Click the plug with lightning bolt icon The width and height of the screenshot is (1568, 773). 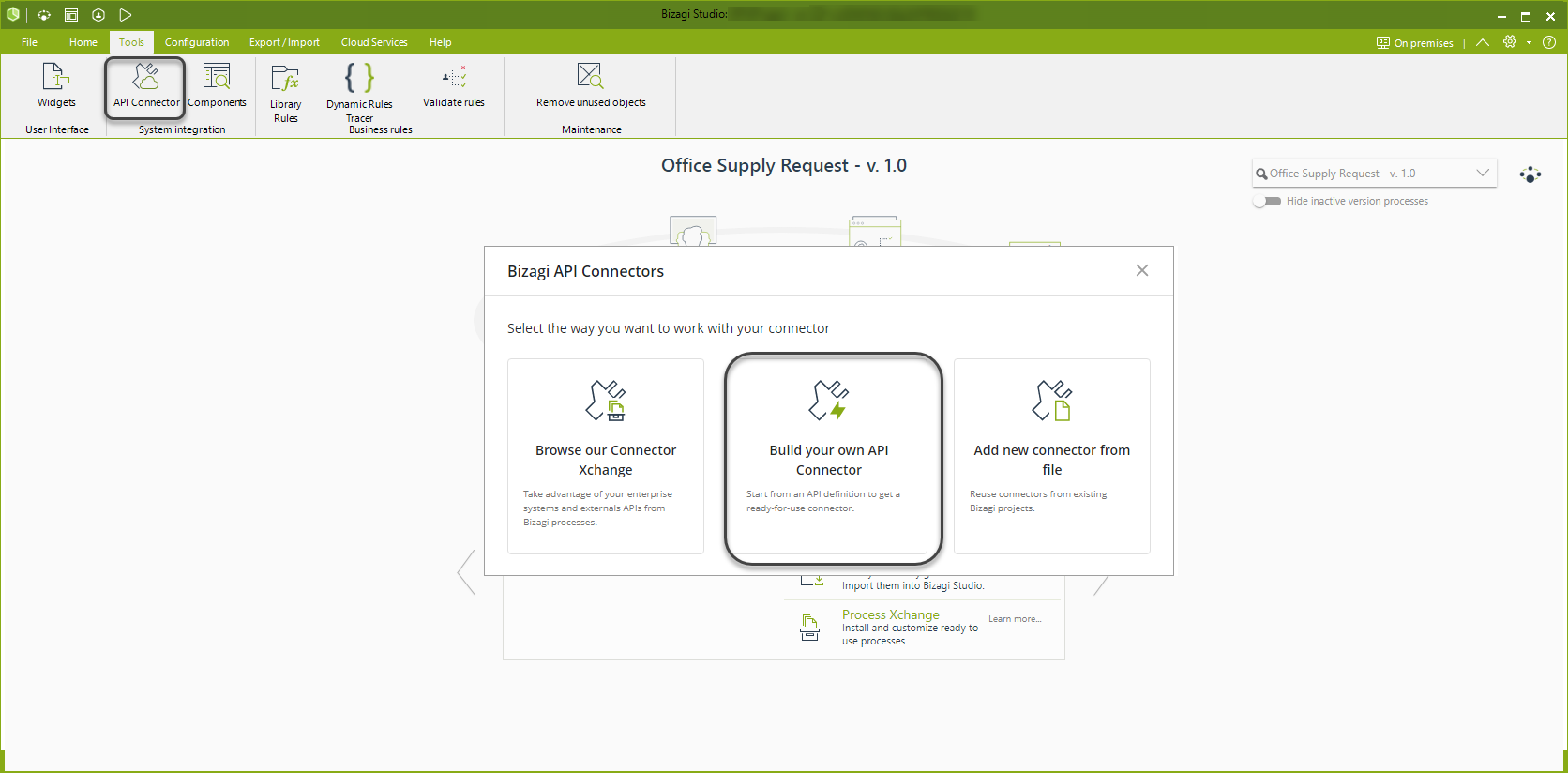pos(829,401)
